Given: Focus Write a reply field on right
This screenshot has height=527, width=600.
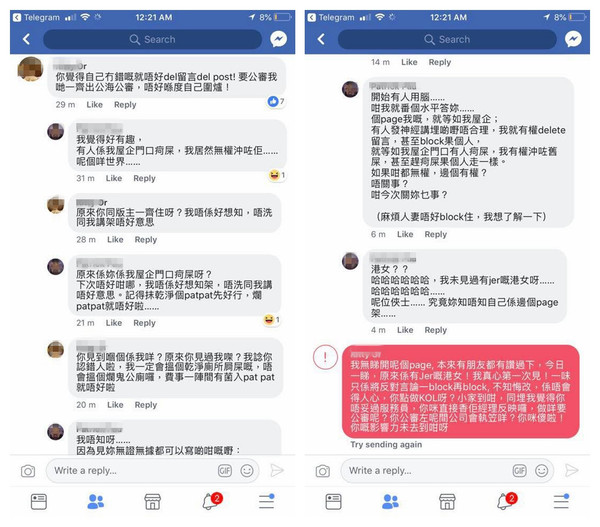Looking at the screenshot, I should (447, 470).
